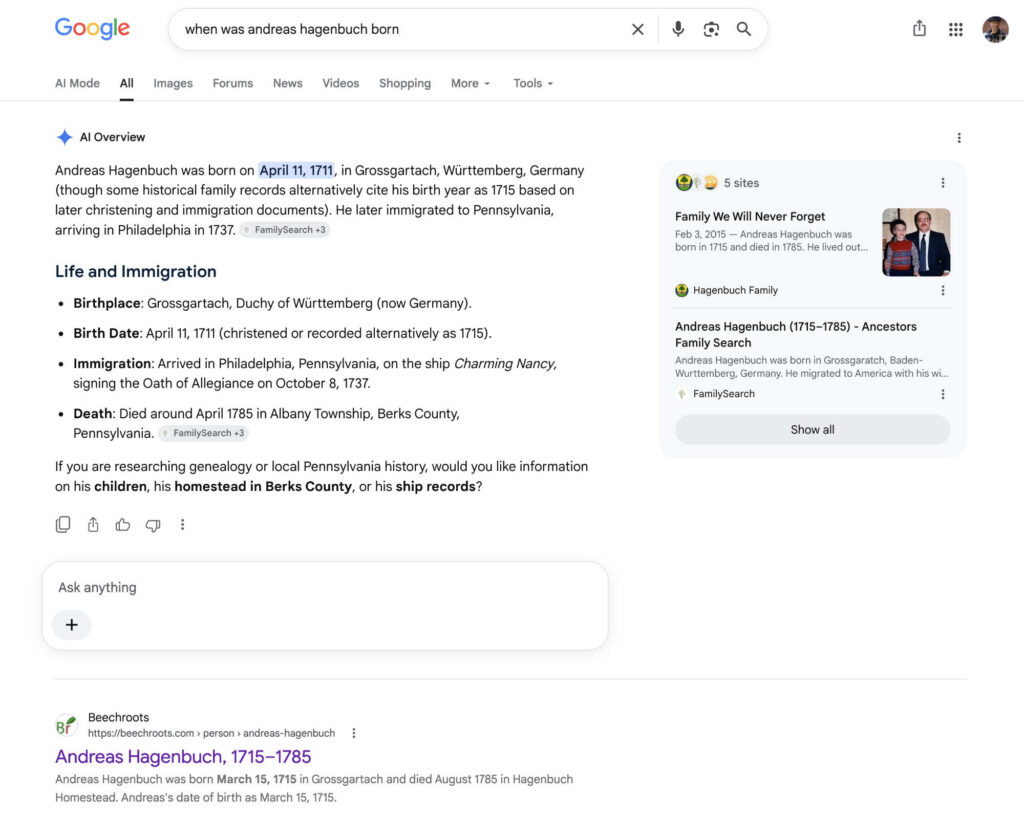1024x816 pixels.
Task: Open the Google account profile picture
Action: 995,29
